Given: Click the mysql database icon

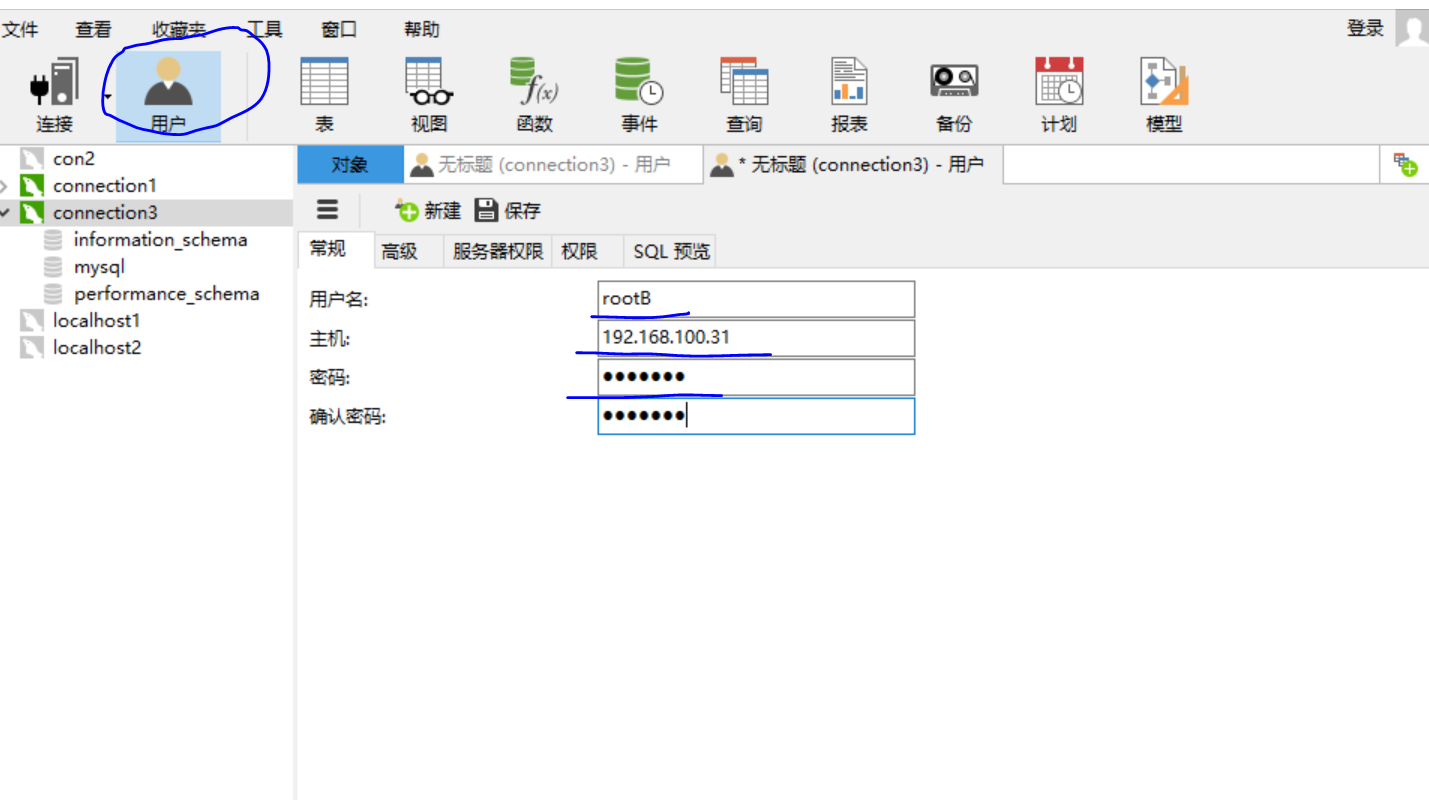Looking at the screenshot, I should pyautogui.click(x=54, y=267).
